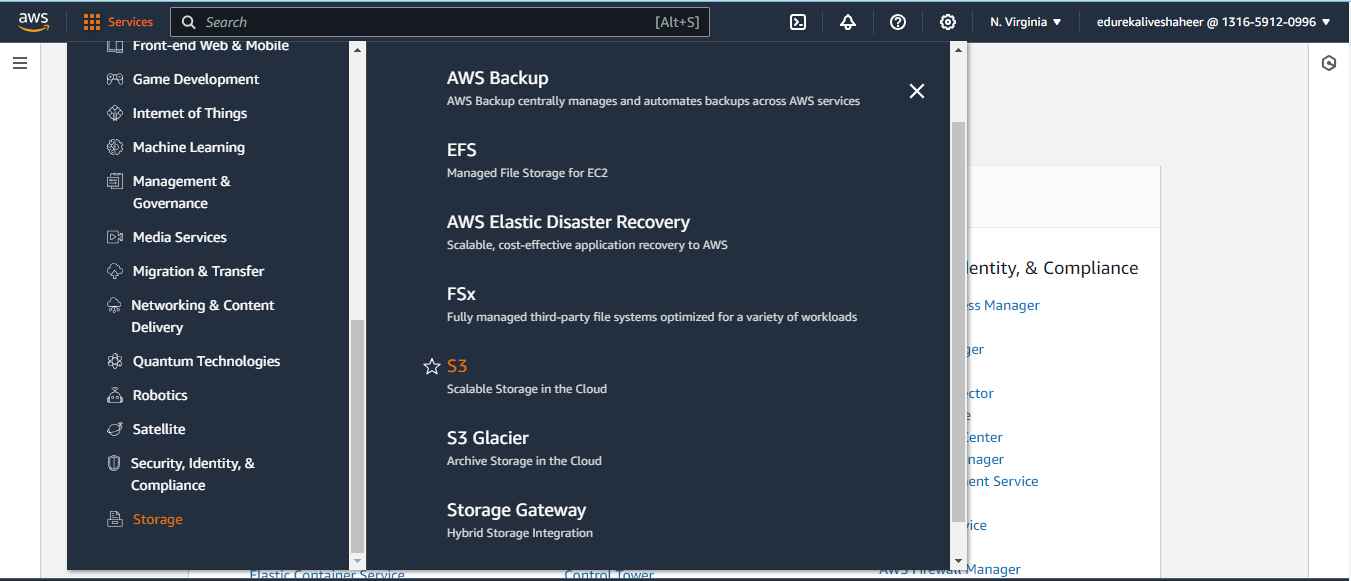Click the AWS home logo
Image resolution: width=1351 pixels, height=581 pixels.
[x=32, y=20]
